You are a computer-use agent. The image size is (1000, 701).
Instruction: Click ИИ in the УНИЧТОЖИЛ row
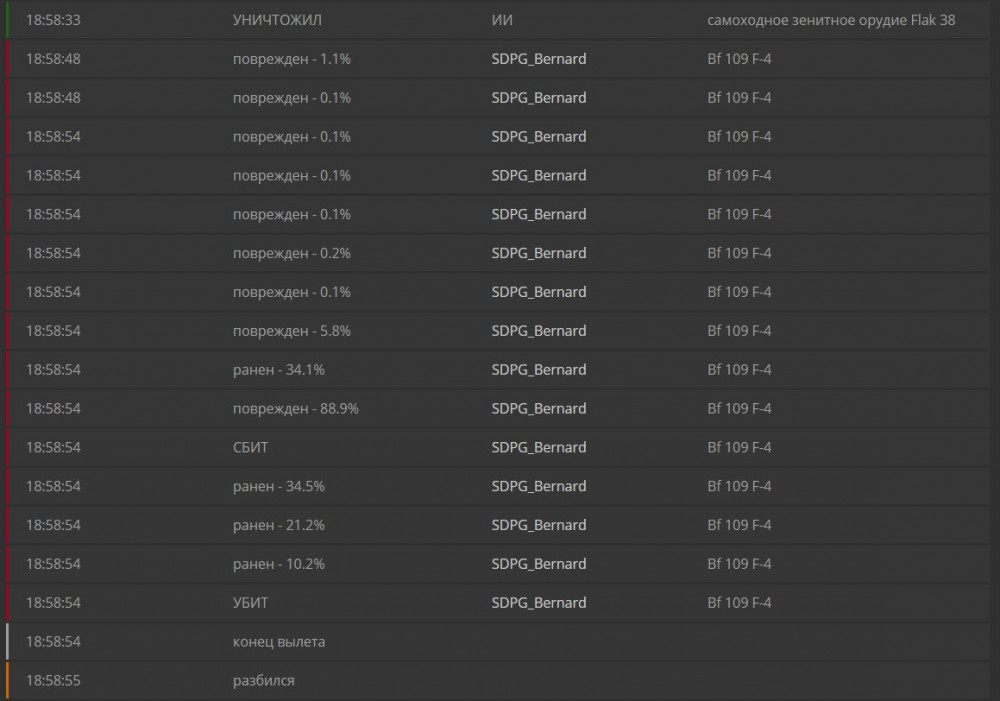point(503,20)
